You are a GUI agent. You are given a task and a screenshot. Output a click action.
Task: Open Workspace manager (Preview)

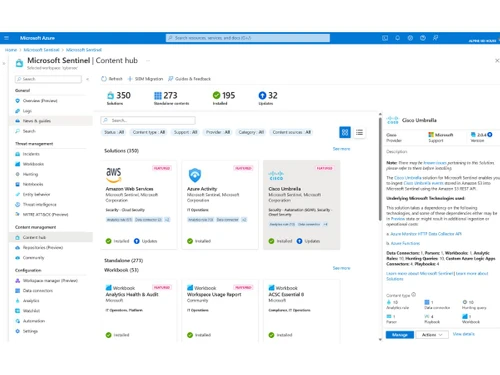tap(46, 281)
